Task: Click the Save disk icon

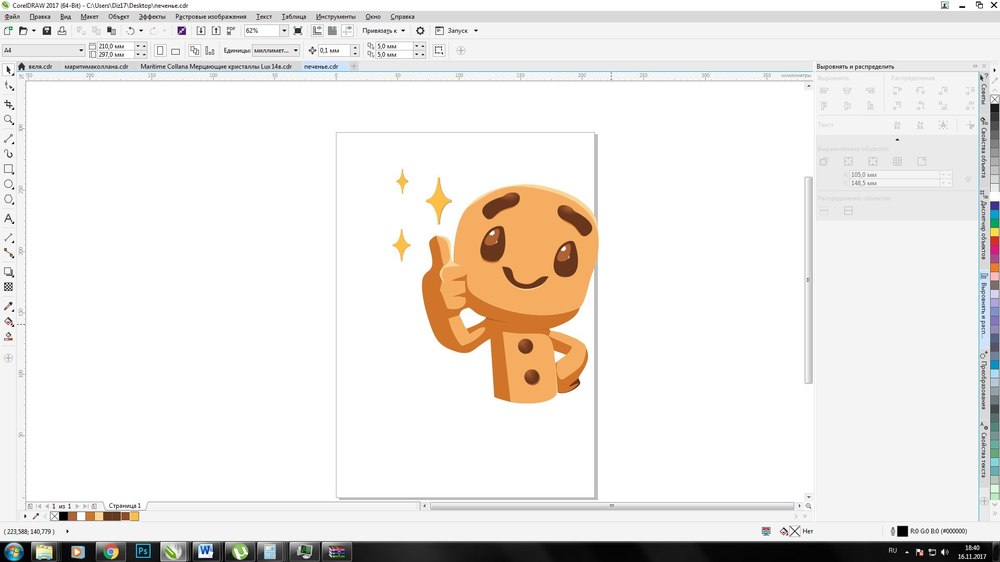Action: click(x=47, y=31)
